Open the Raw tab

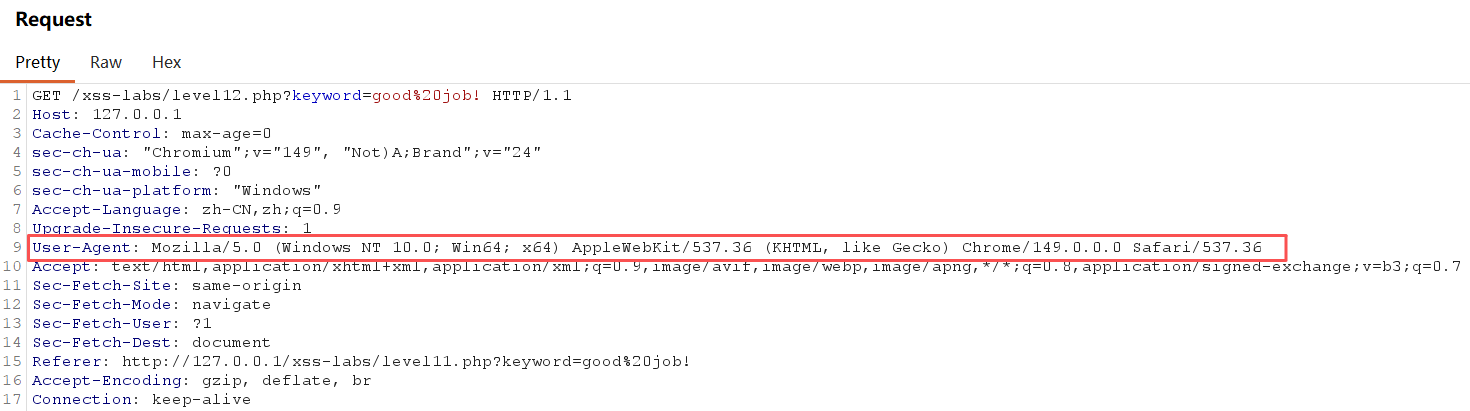106,62
